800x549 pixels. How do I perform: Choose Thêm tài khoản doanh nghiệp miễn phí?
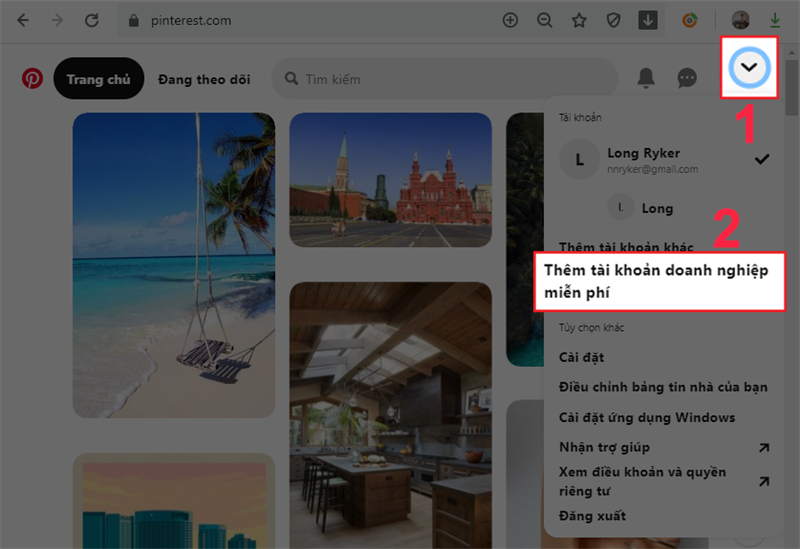659,281
